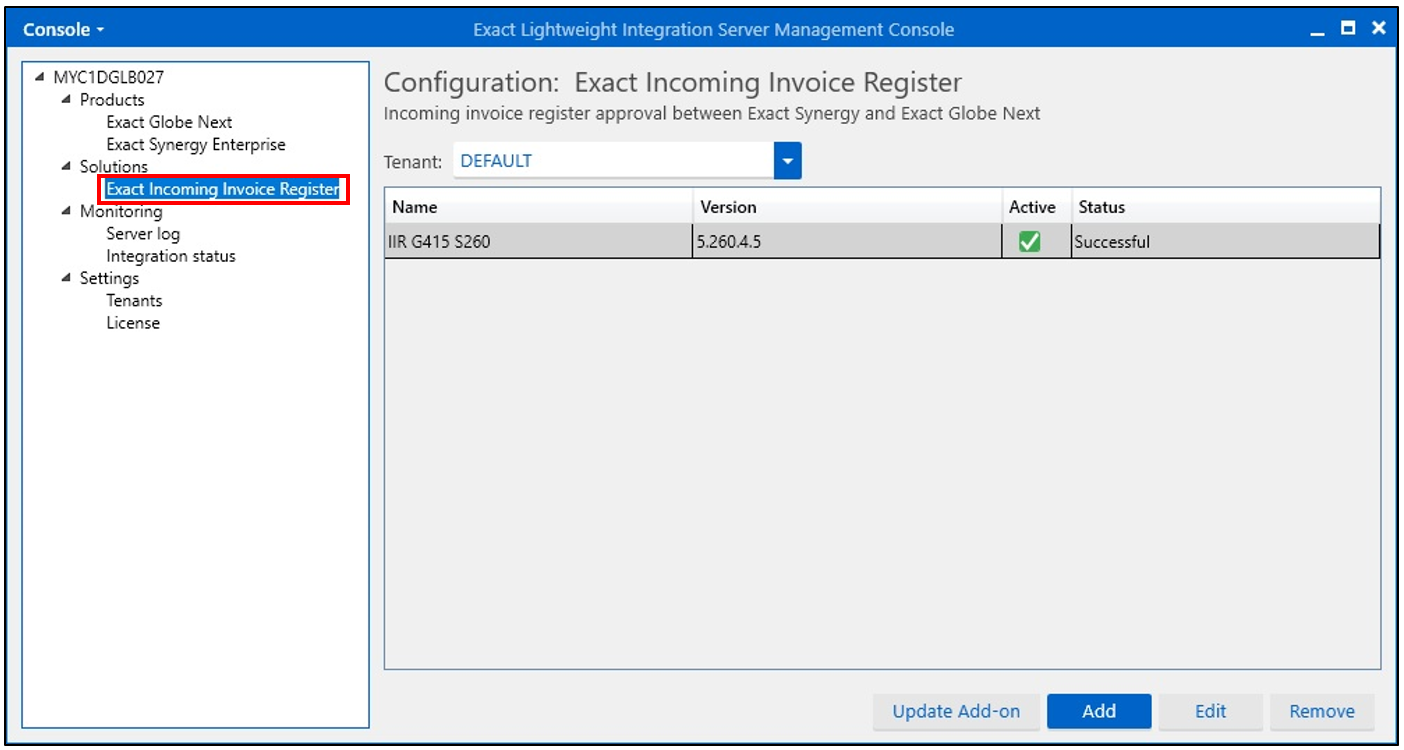Maximize the Management Console window

coord(1349,28)
